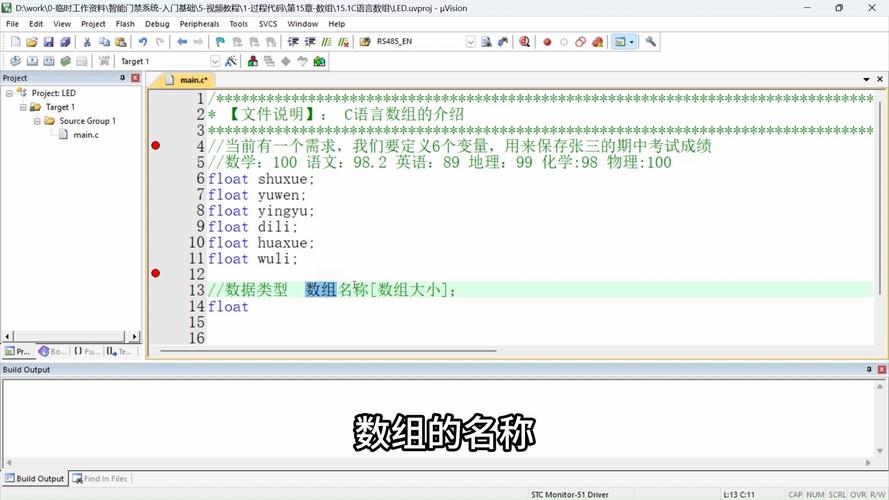Click the Batch Build icon
889x500 pixels.
[x=65, y=61]
